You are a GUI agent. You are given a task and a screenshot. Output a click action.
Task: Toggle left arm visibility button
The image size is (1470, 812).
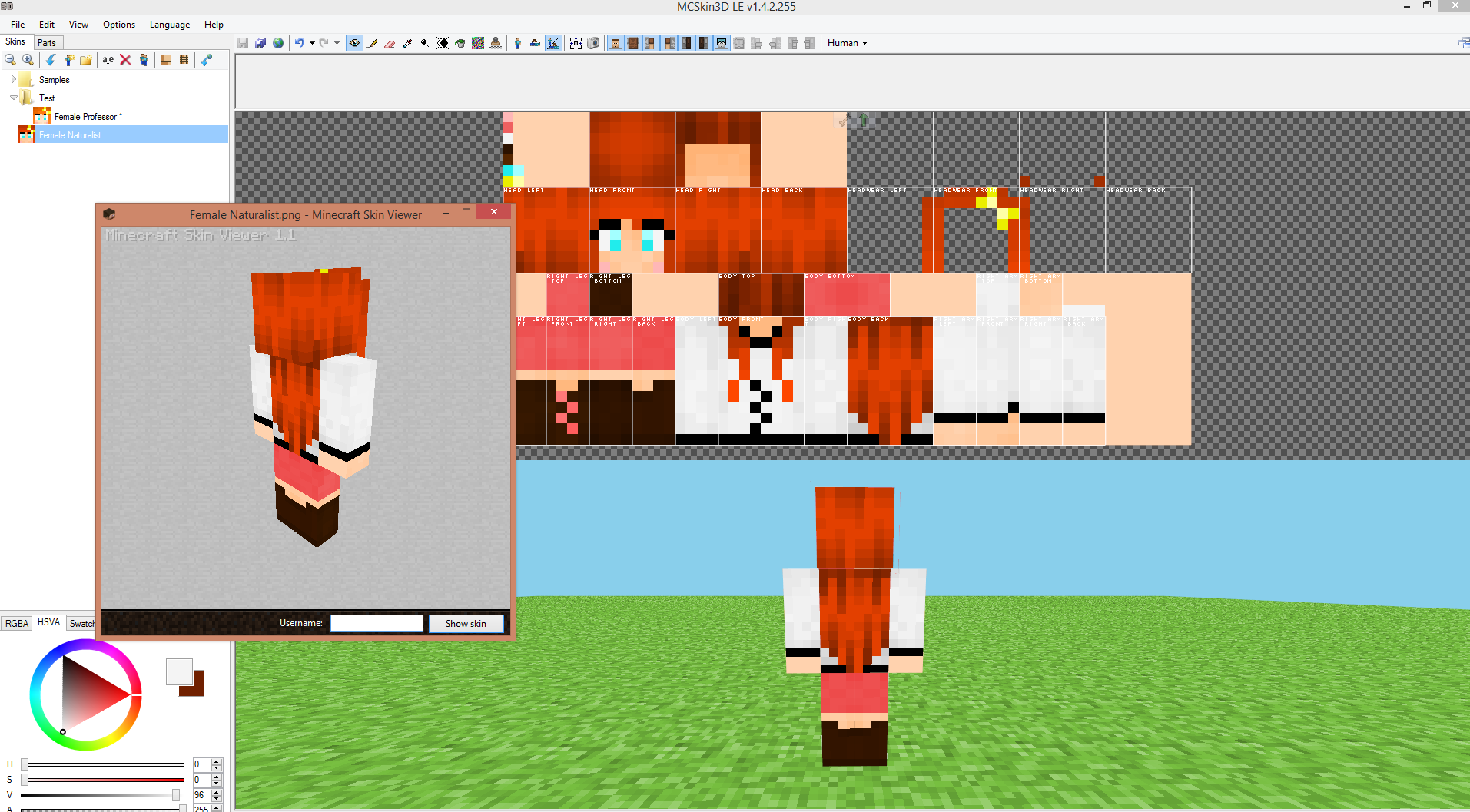651,43
